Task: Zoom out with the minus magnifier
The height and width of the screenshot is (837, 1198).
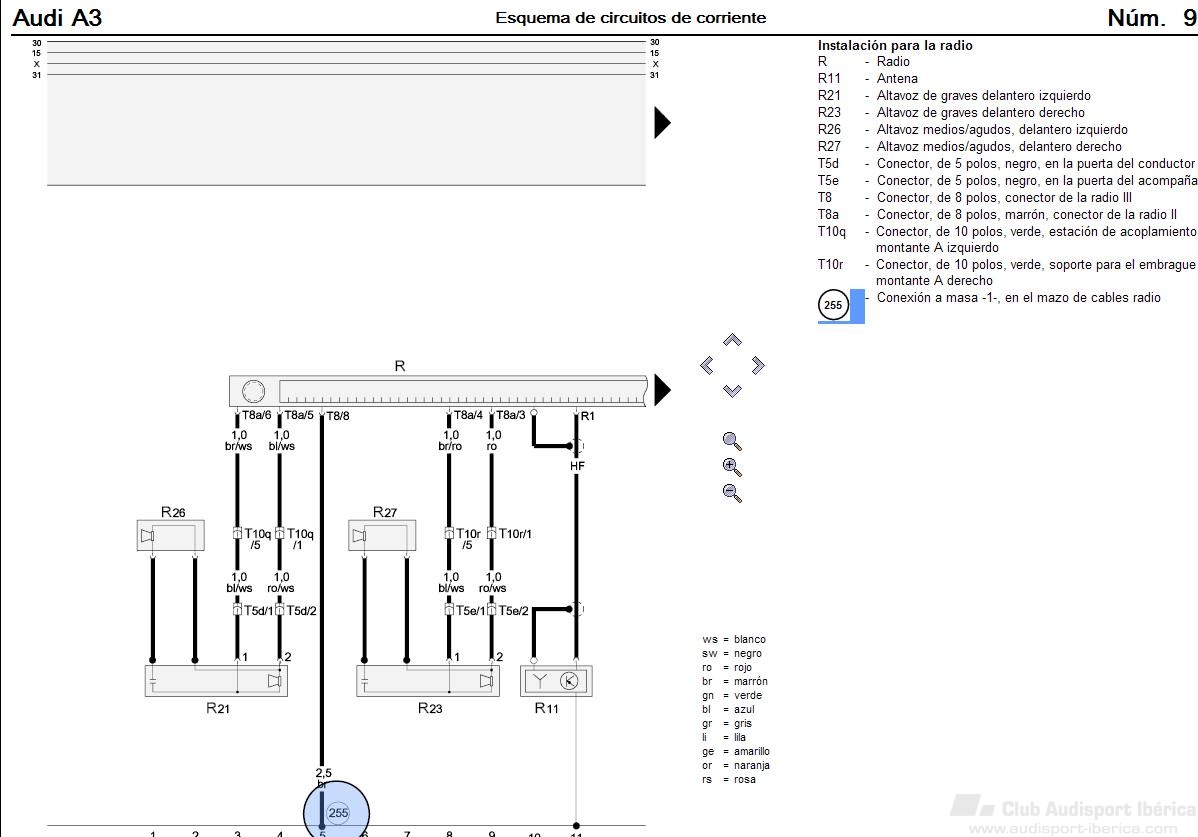Action: pos(732,493)
